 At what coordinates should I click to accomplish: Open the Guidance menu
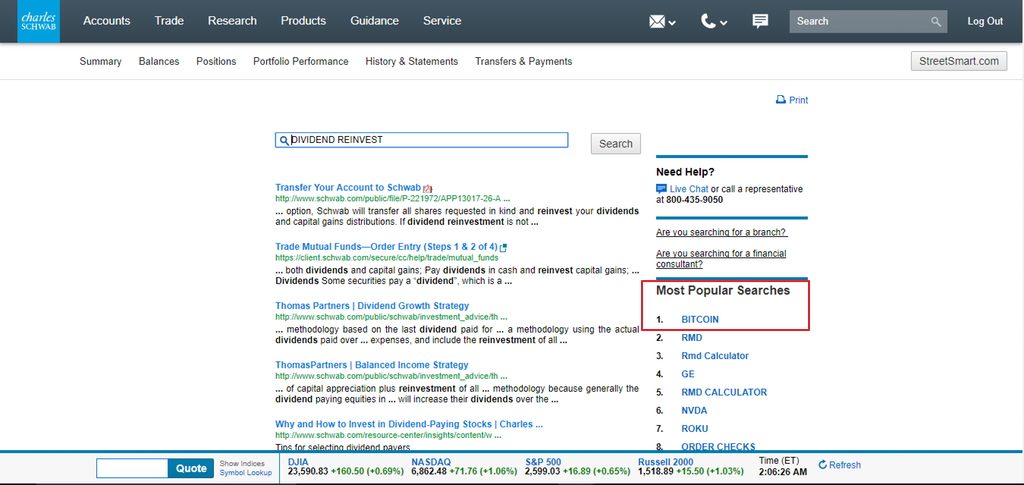pyautogui.click(x=374, y=21)
